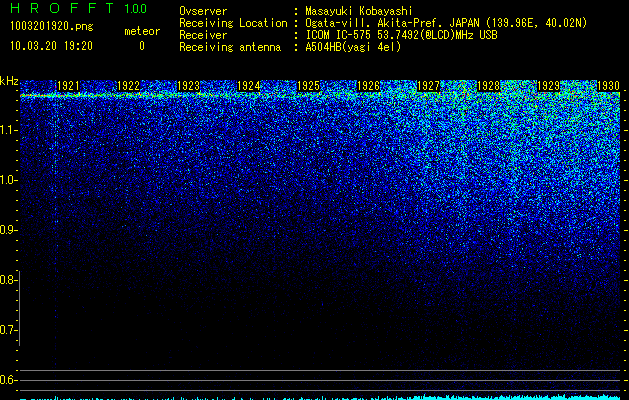This screenshot has height=400, width=629.
Task: Click the 0.9 frequency axis label
Action: 8,230
